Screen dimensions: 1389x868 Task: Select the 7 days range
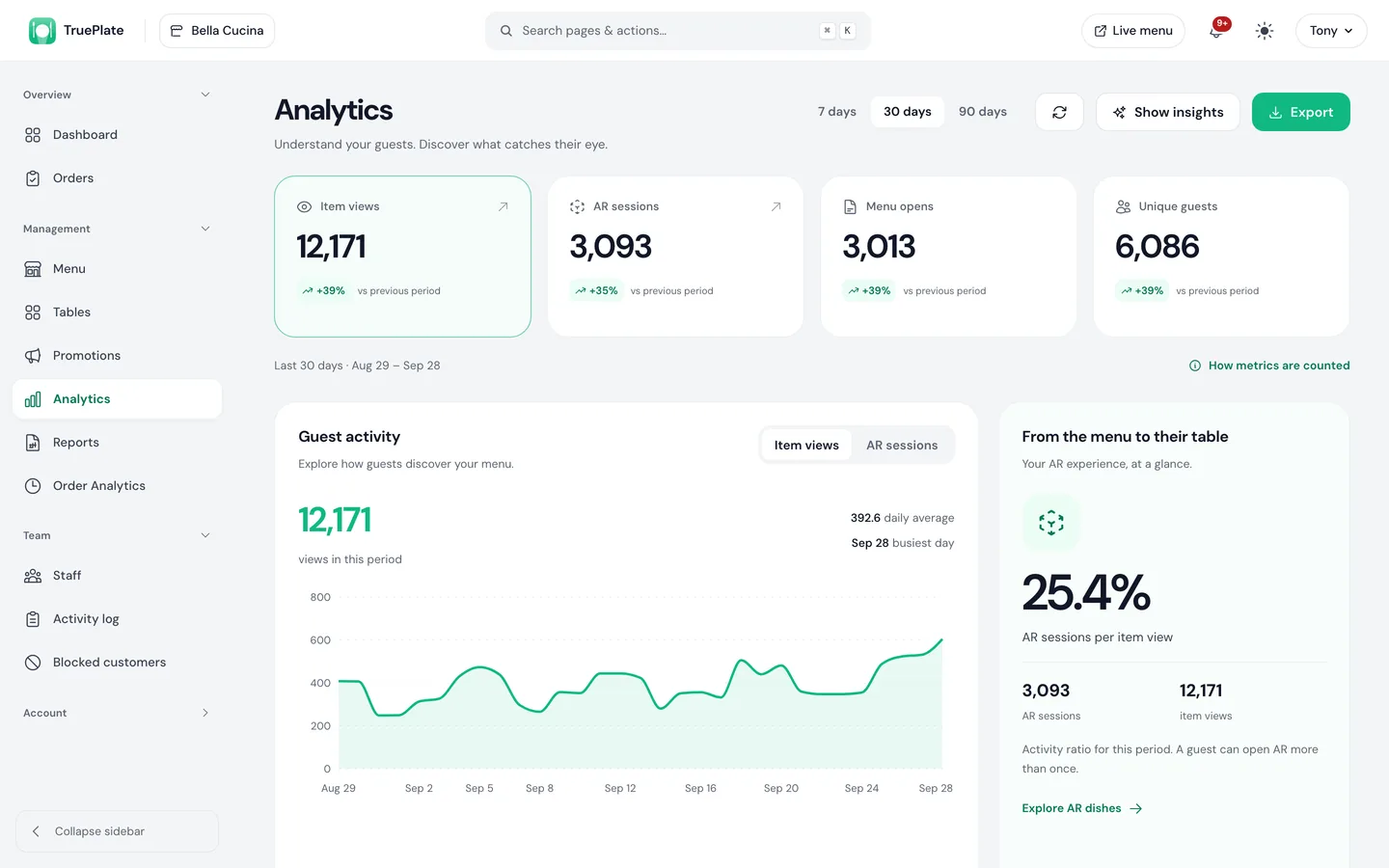click(x=837, y=112)
